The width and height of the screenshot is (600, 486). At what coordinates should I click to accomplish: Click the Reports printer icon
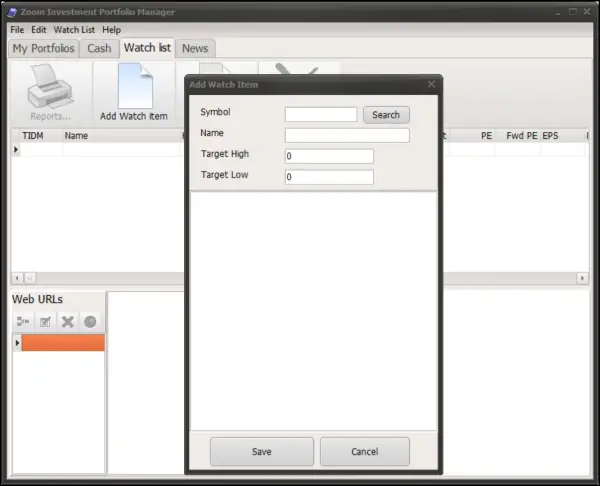[x=50, y=86]
